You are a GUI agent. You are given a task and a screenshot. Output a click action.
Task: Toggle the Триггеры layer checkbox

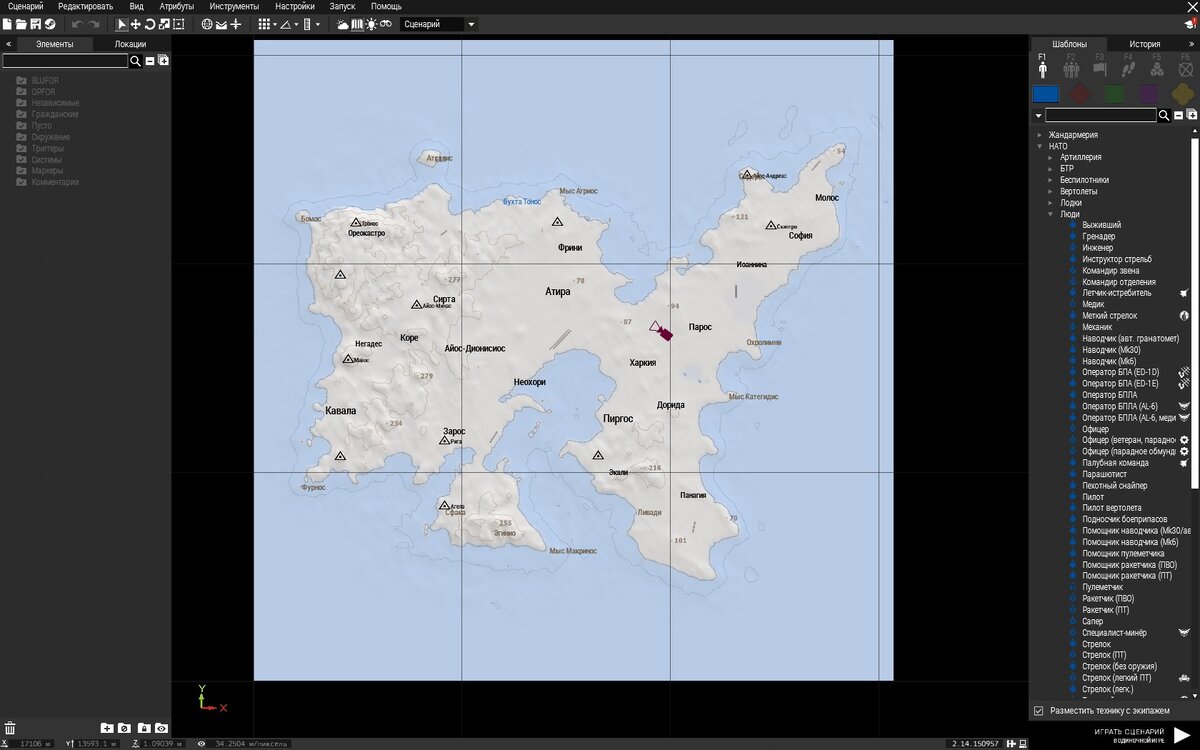(21, 148)
